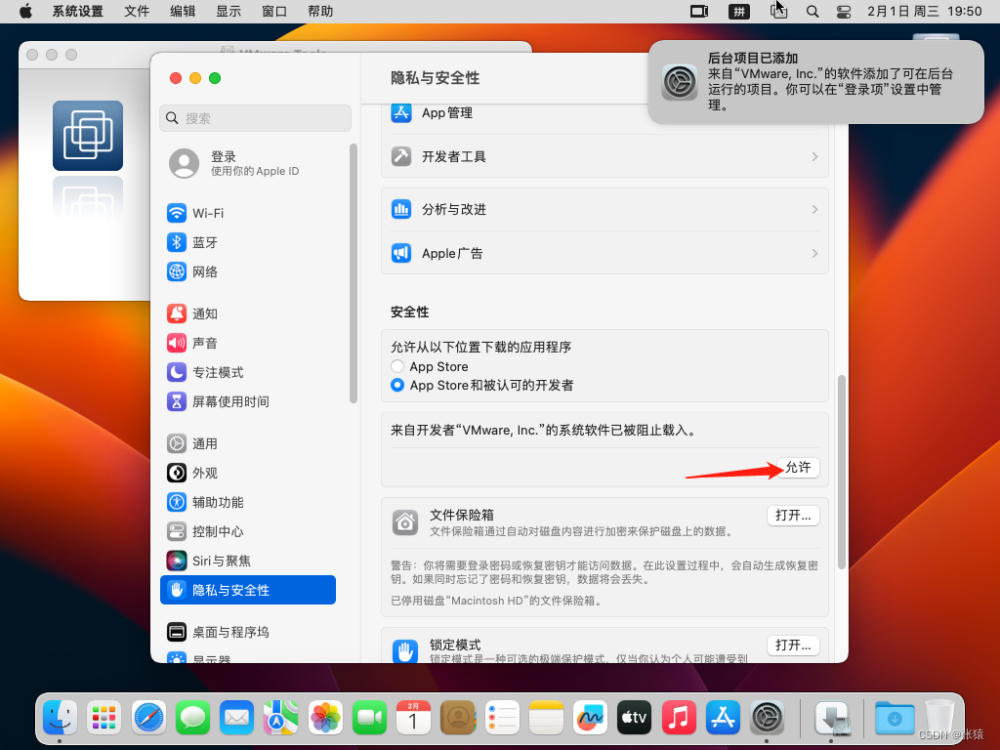Click the settings pane vertical scrollbar
This screenshot has width=1000, height=750.
point(842,472)
